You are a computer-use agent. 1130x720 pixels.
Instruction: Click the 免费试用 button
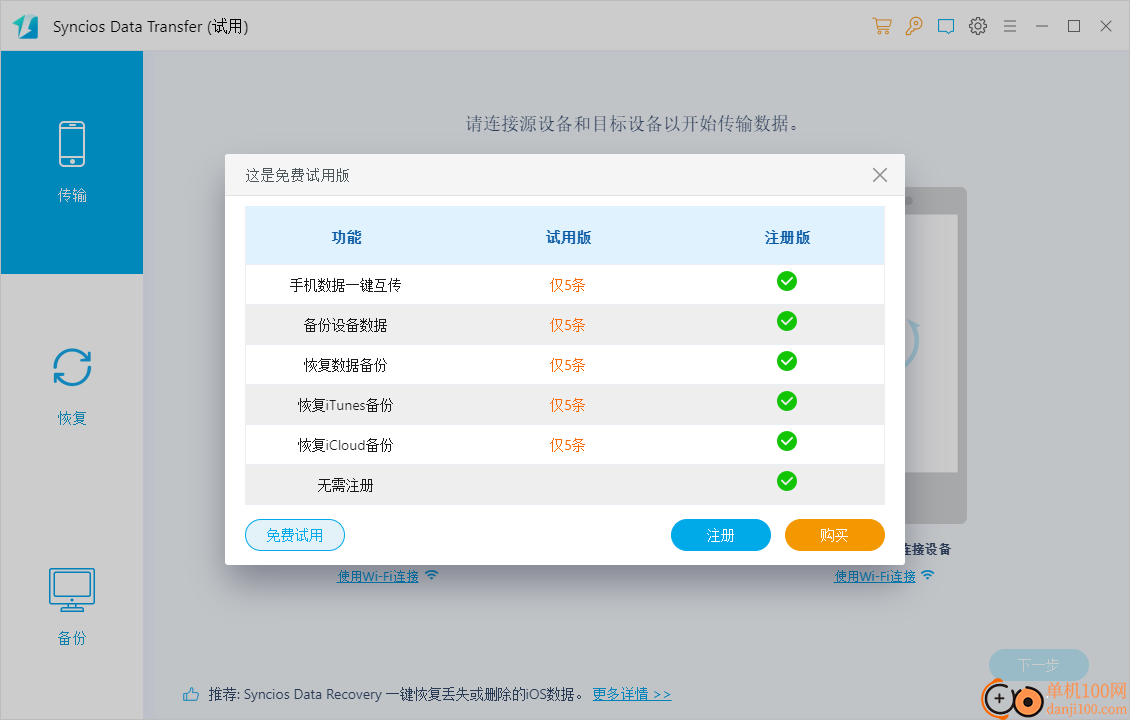point(295,535)
